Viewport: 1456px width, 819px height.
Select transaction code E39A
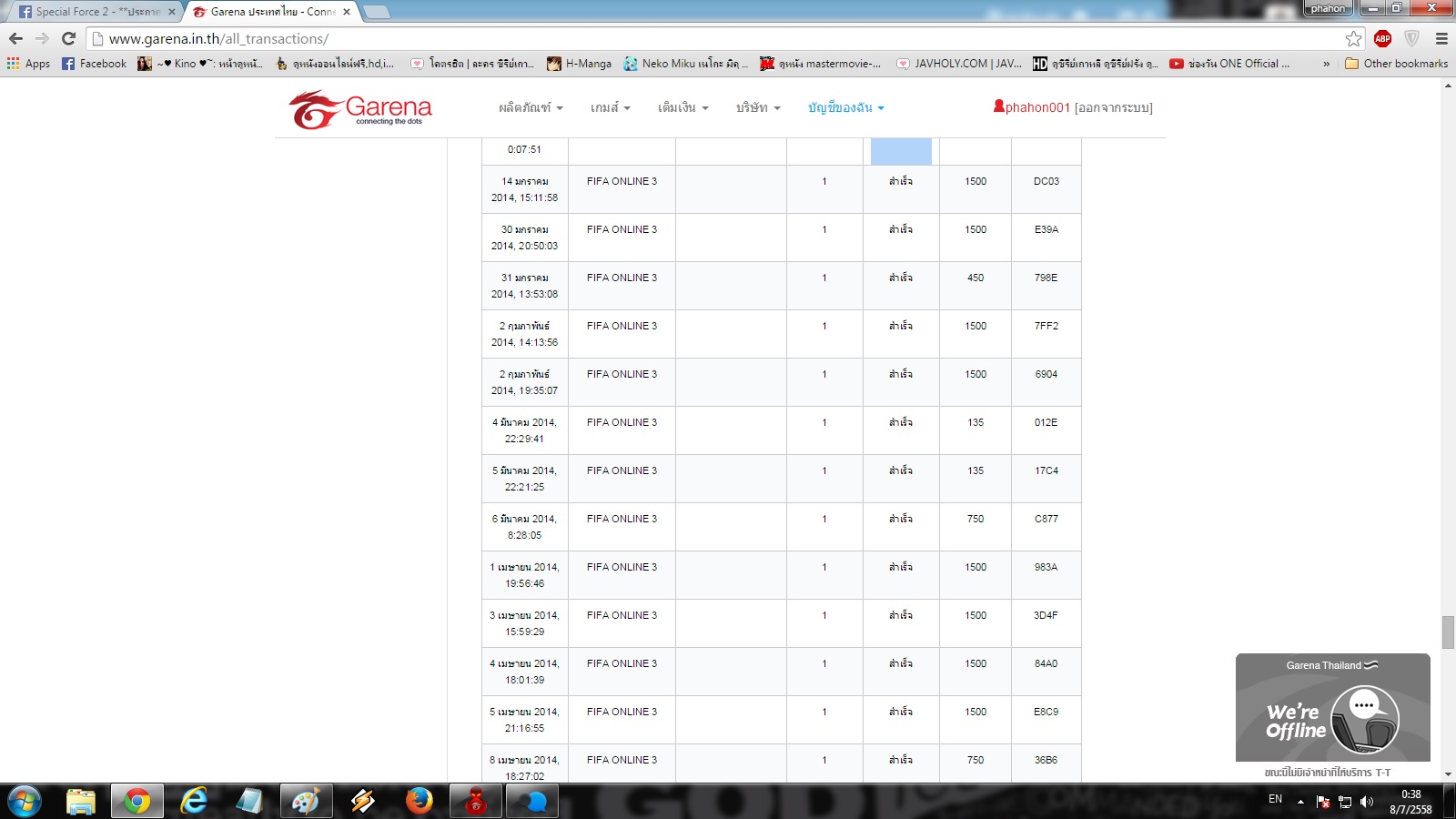coord(1046,229)
